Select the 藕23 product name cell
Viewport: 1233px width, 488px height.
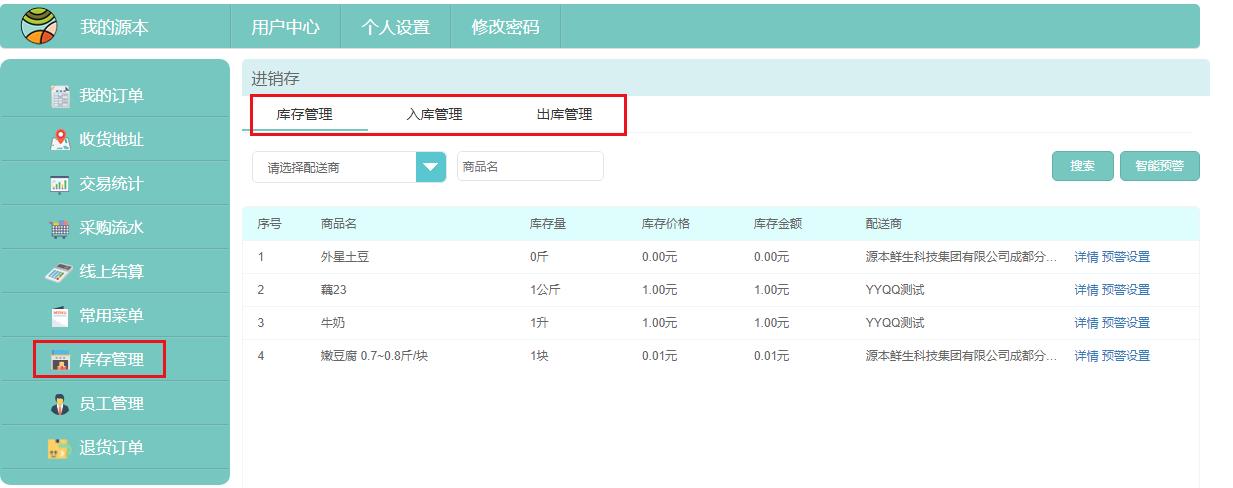[x=334, y=290]
